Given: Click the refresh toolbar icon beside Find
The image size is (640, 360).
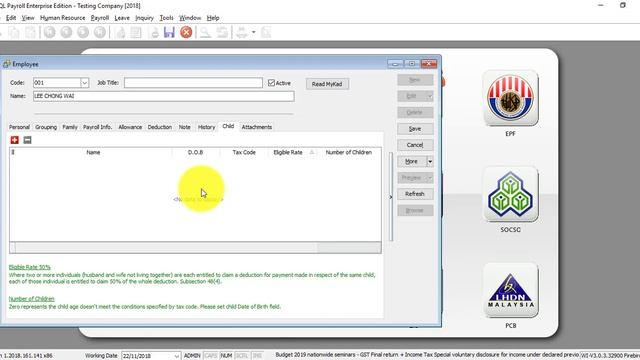Looking at the screenshot, I should (222, 32).
